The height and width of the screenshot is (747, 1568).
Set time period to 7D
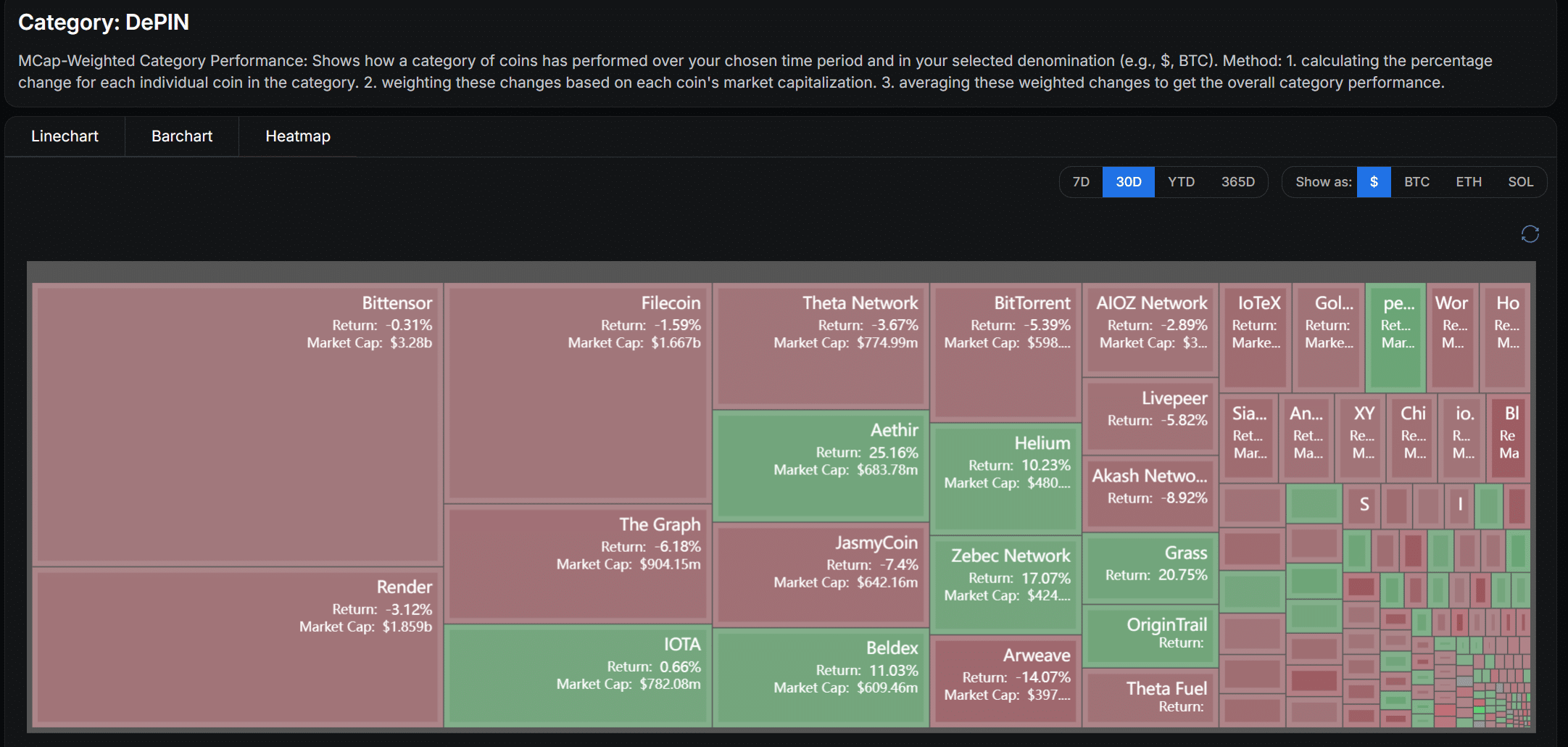tap(1081, 182)
